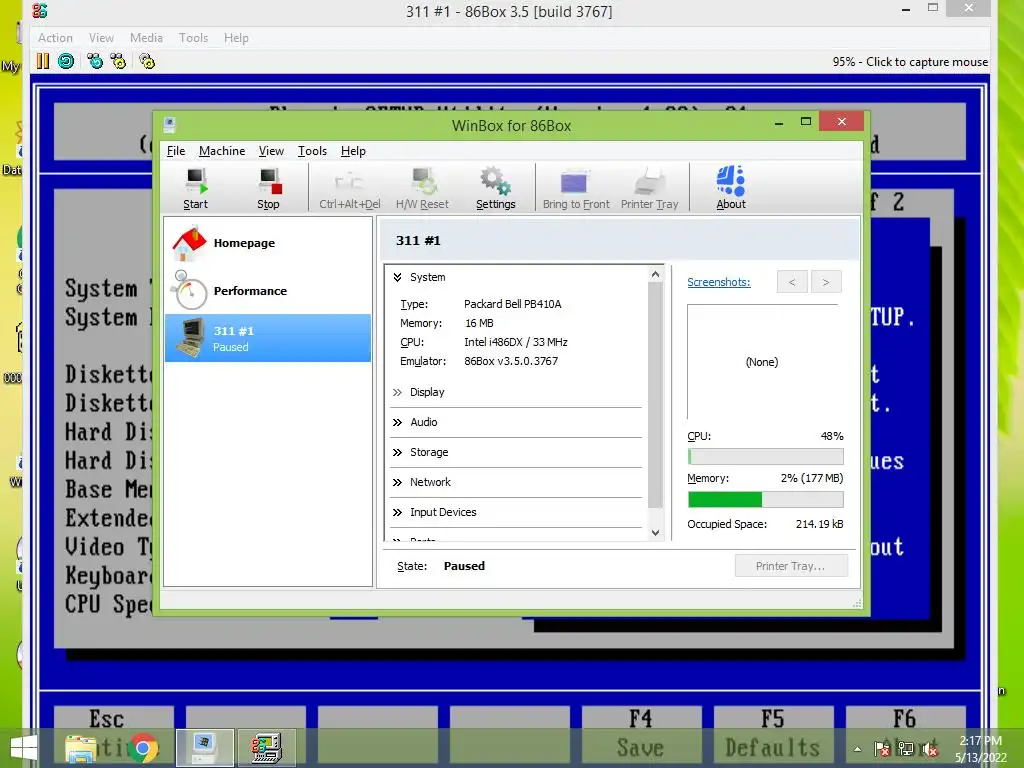Switch to WinBox taskbar icon

click(x=204, y=748)
